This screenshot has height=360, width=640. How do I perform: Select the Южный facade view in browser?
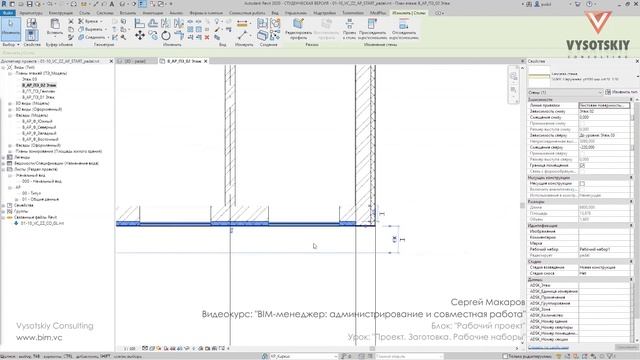click(x=39, y=122)
